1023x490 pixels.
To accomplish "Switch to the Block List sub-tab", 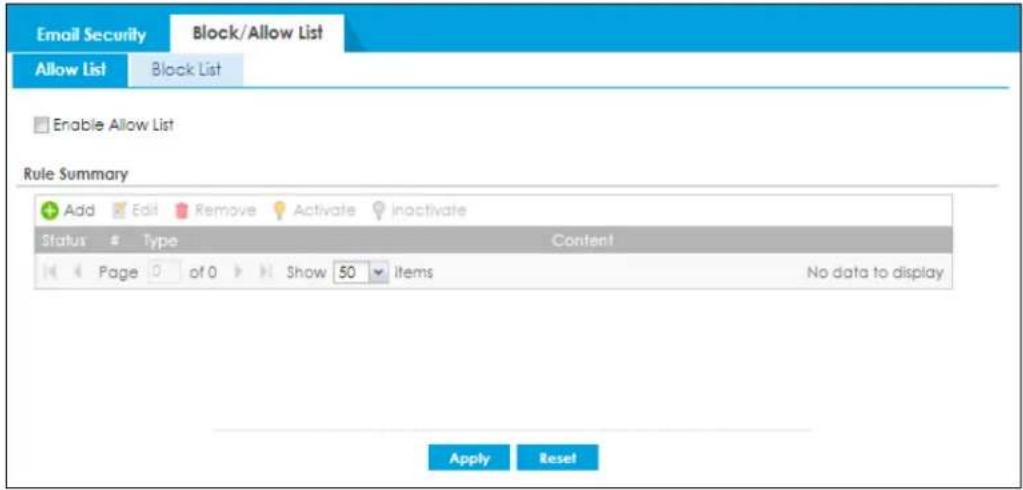I will pos(186,69).
